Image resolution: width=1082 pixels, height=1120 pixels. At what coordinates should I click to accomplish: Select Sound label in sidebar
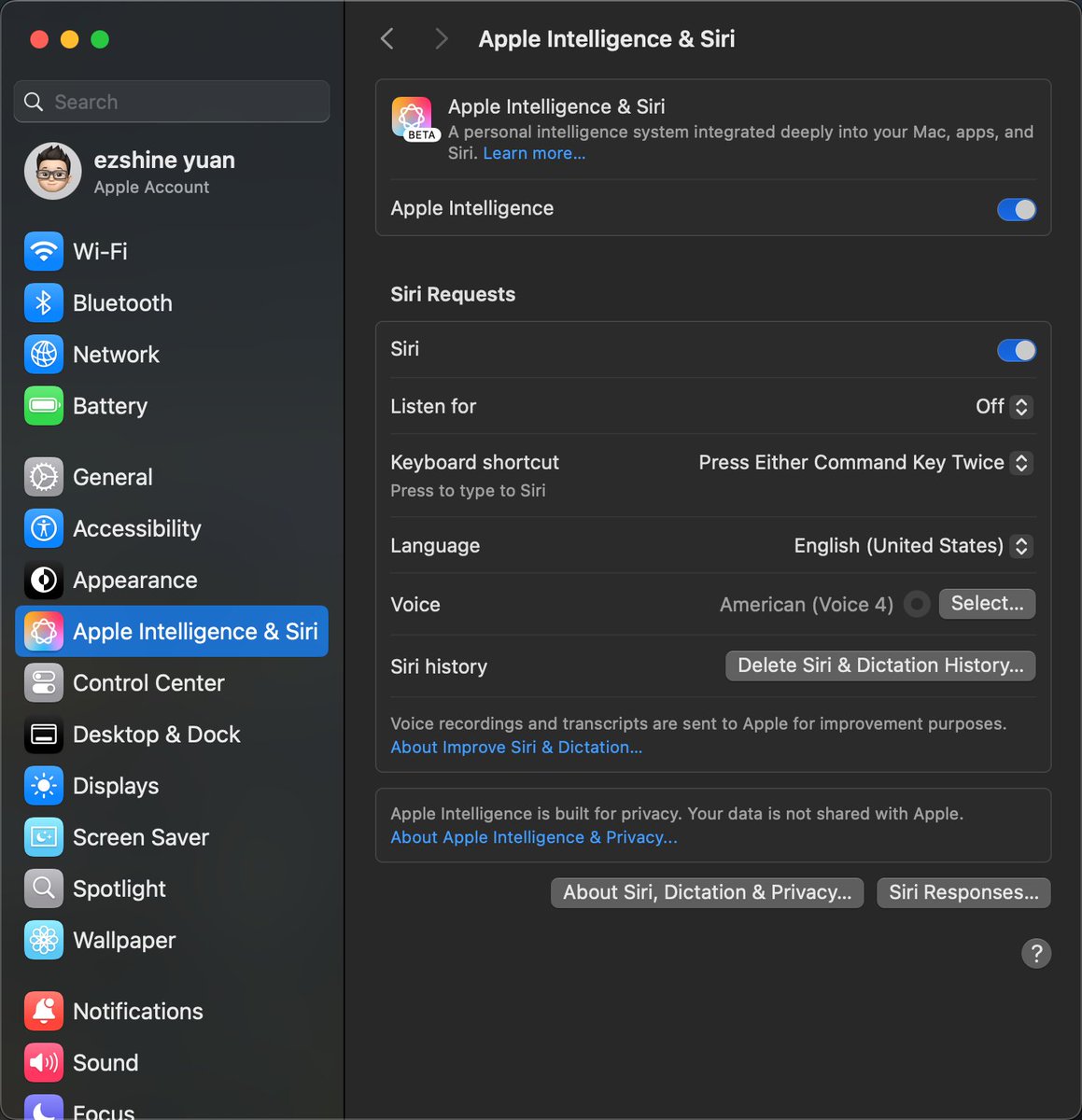click(x=105, y=1062)
